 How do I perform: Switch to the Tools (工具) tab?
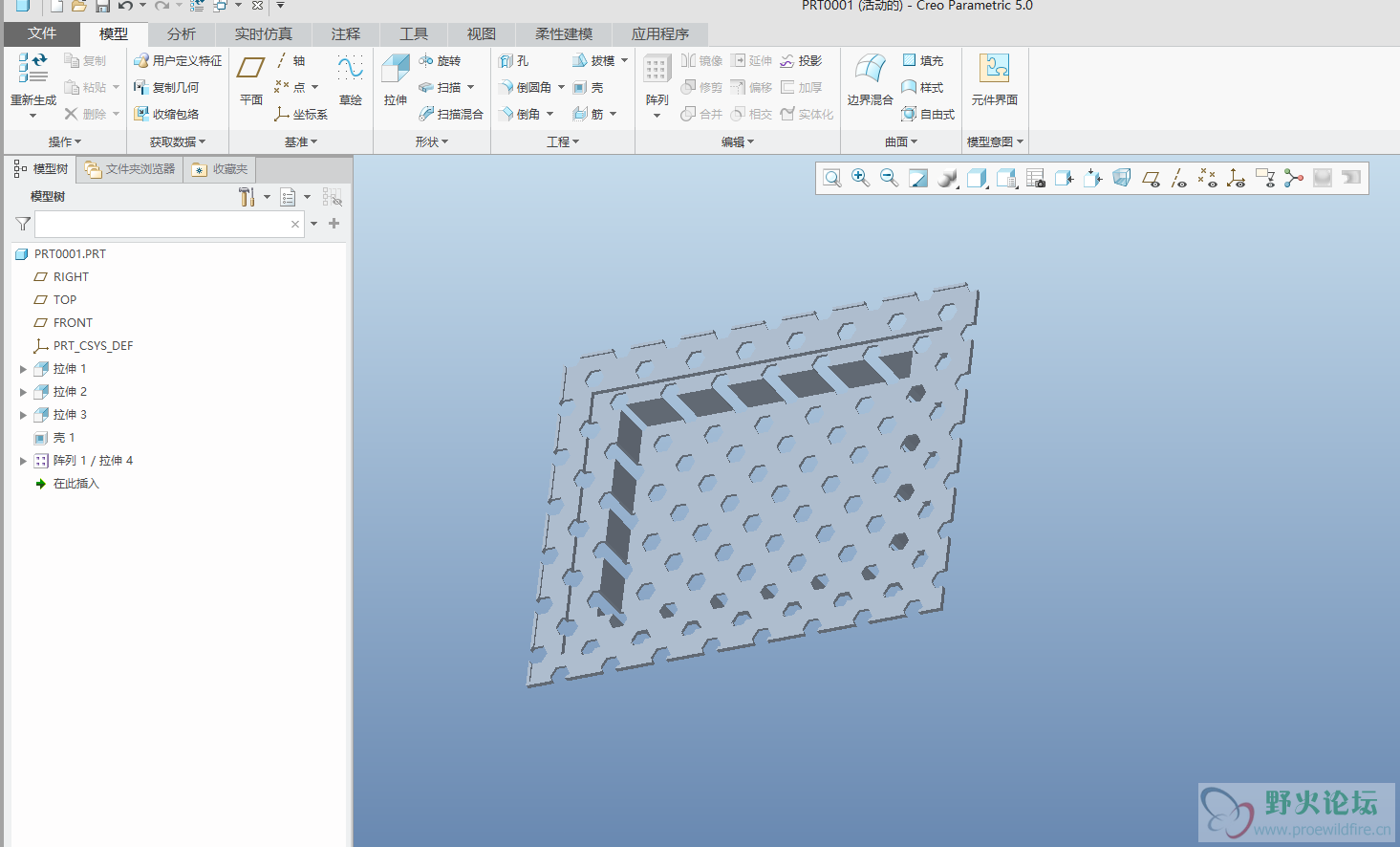tap(414, 33)
